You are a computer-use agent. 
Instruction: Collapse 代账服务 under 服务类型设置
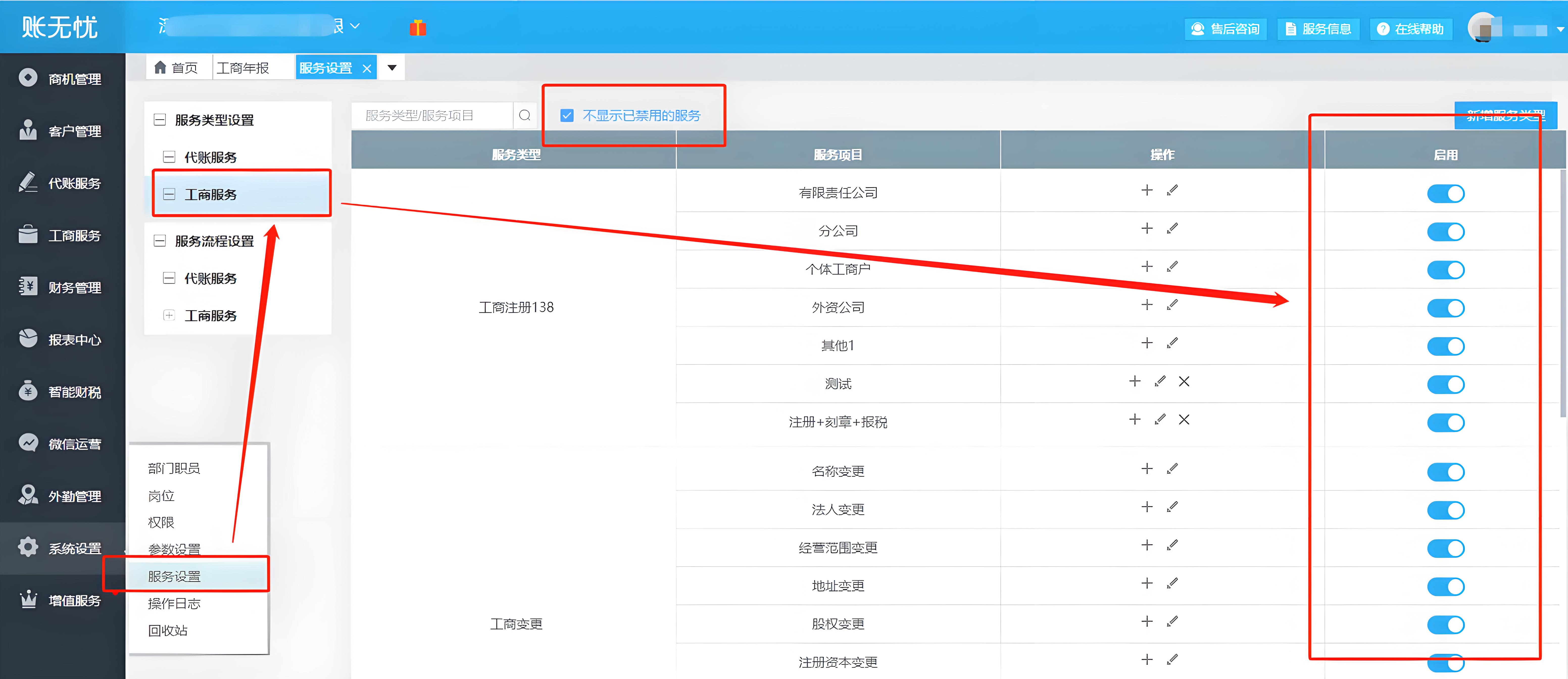pos(169,157)
